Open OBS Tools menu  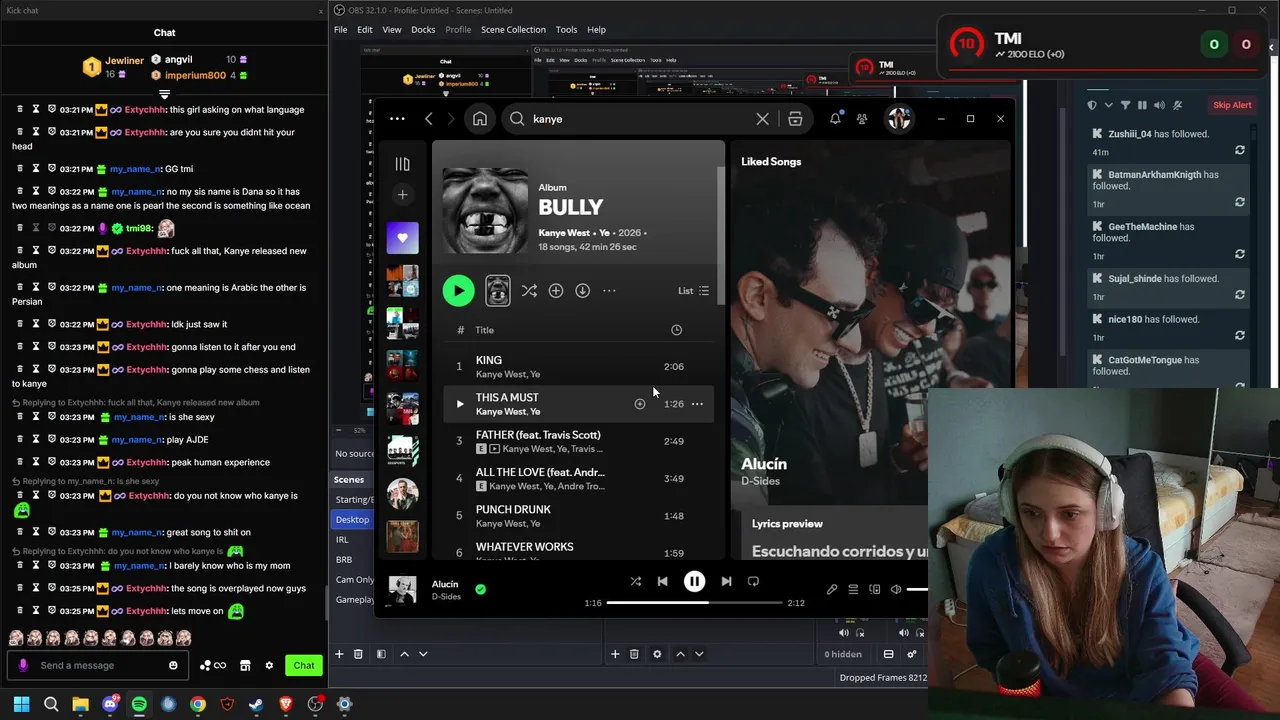566,30
